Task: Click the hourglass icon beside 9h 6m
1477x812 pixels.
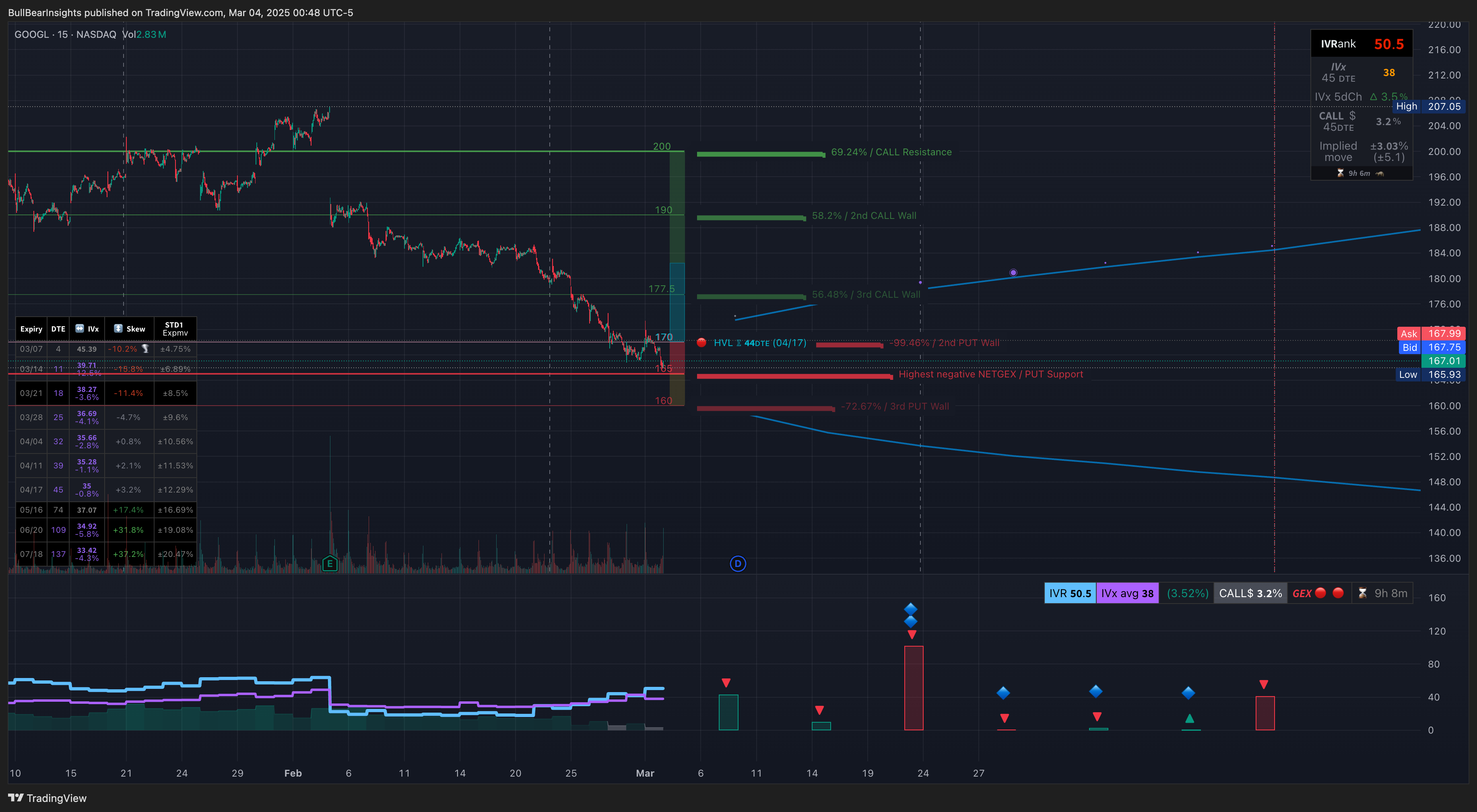Action: tap(1341, 173)
